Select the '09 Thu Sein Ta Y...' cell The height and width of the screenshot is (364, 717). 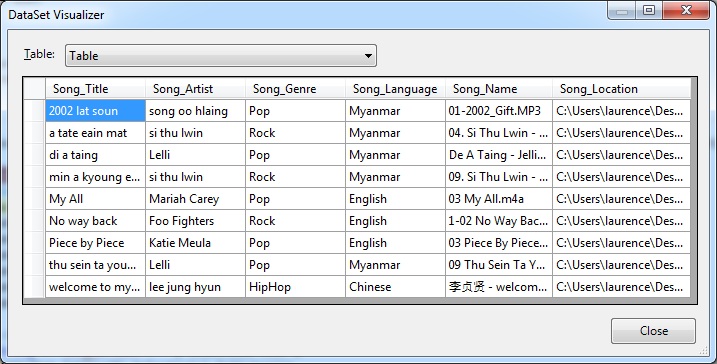[x=499, y=264]
